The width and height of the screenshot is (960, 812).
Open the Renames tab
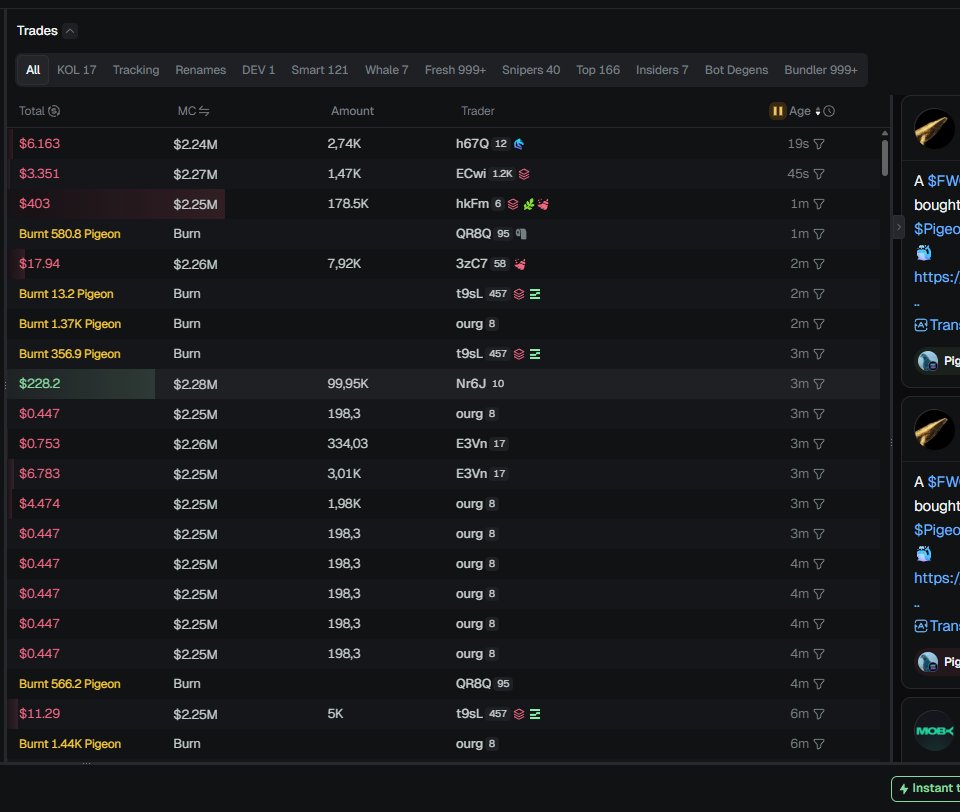200,70
